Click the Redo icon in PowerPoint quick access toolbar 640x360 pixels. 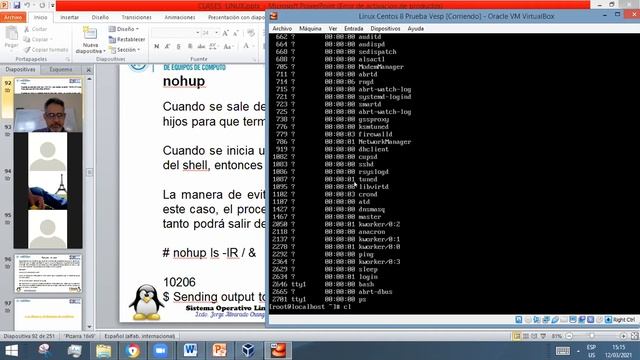(42, 5)
